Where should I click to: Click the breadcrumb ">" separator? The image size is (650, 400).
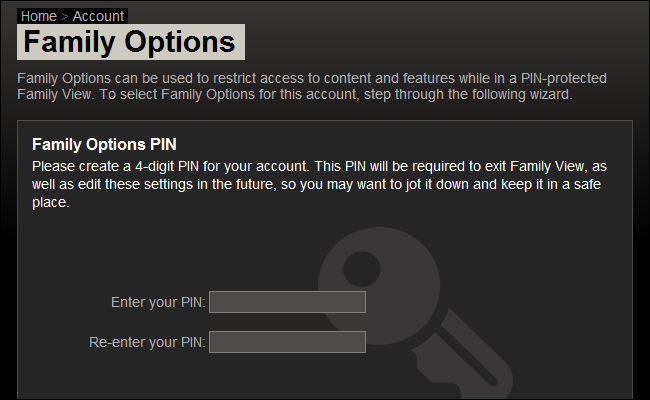[65, 16]
